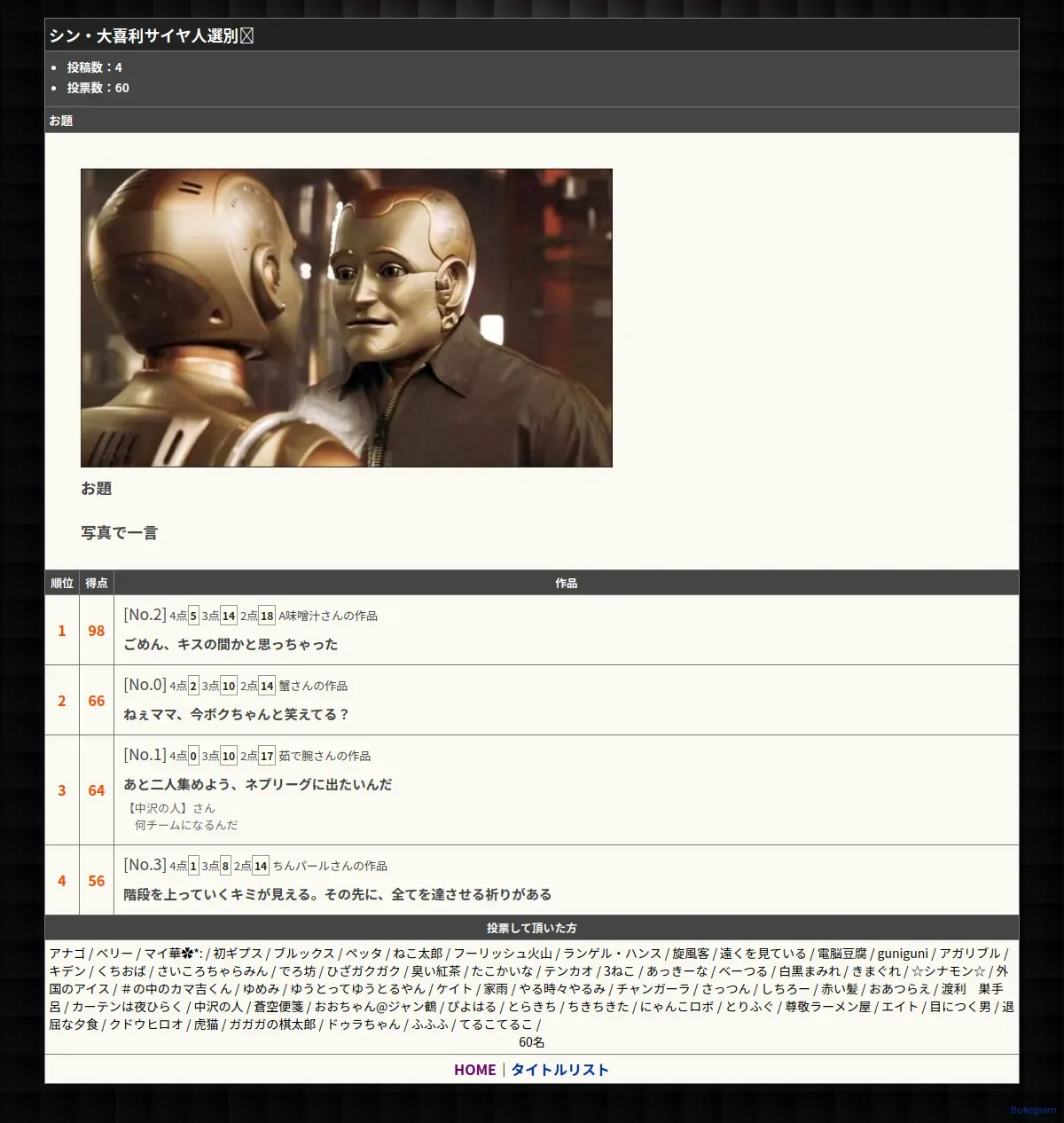Click voter name おおちゃん@ジャン鶴
1064x1123 pixels.
(375, 1007)
